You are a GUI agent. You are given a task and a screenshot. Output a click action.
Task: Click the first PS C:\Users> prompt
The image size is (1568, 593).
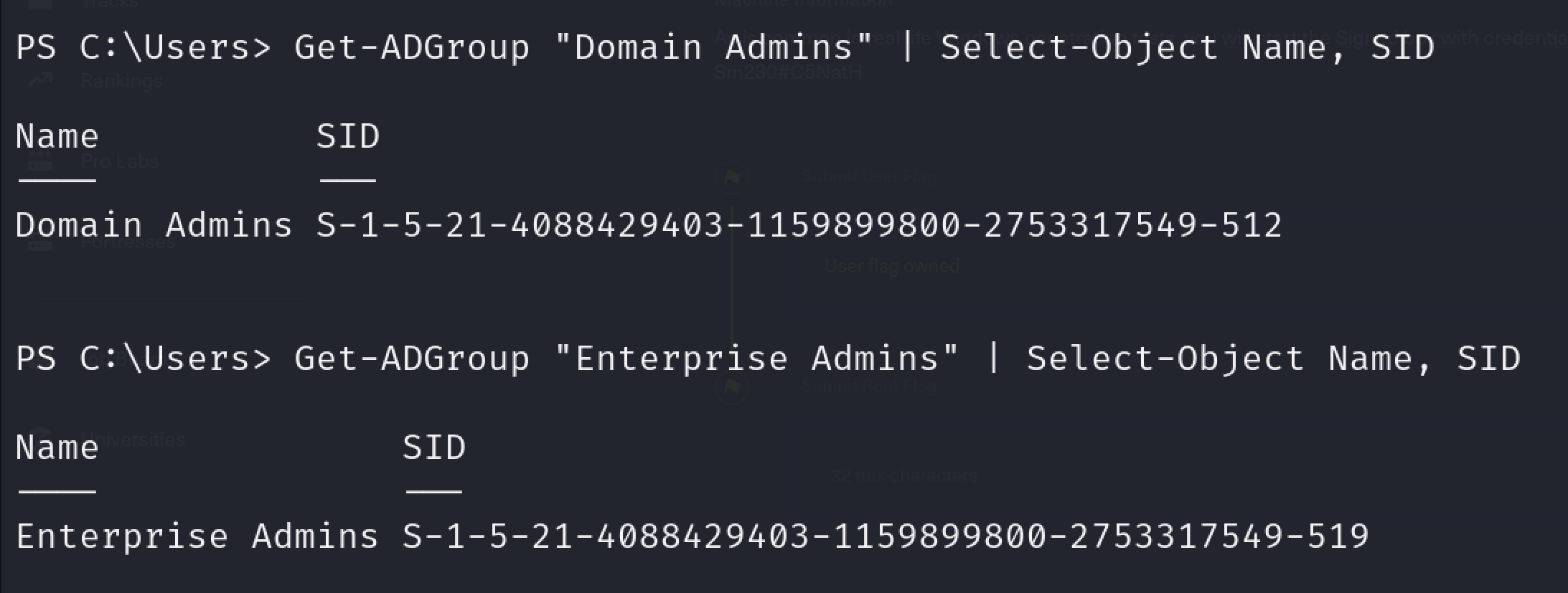(143, 47)
